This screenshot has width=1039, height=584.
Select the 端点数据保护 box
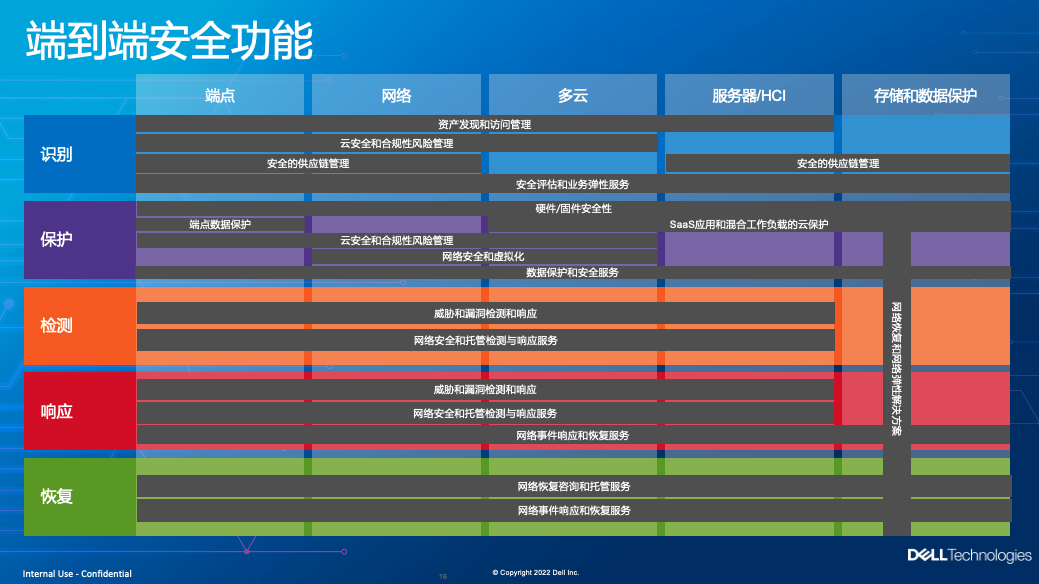pyautogui.click(x=220, y=224)
